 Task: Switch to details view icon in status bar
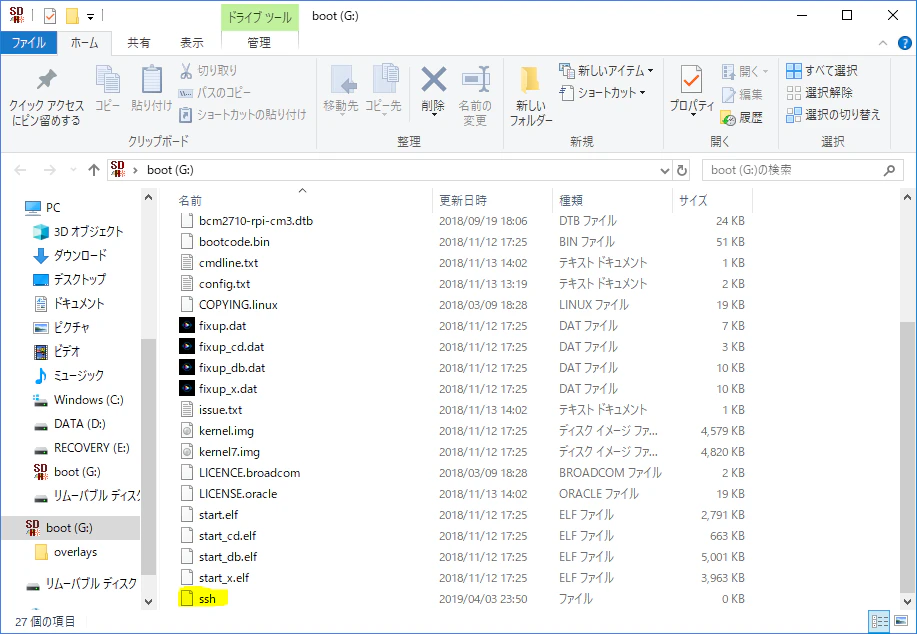[879, 622]
